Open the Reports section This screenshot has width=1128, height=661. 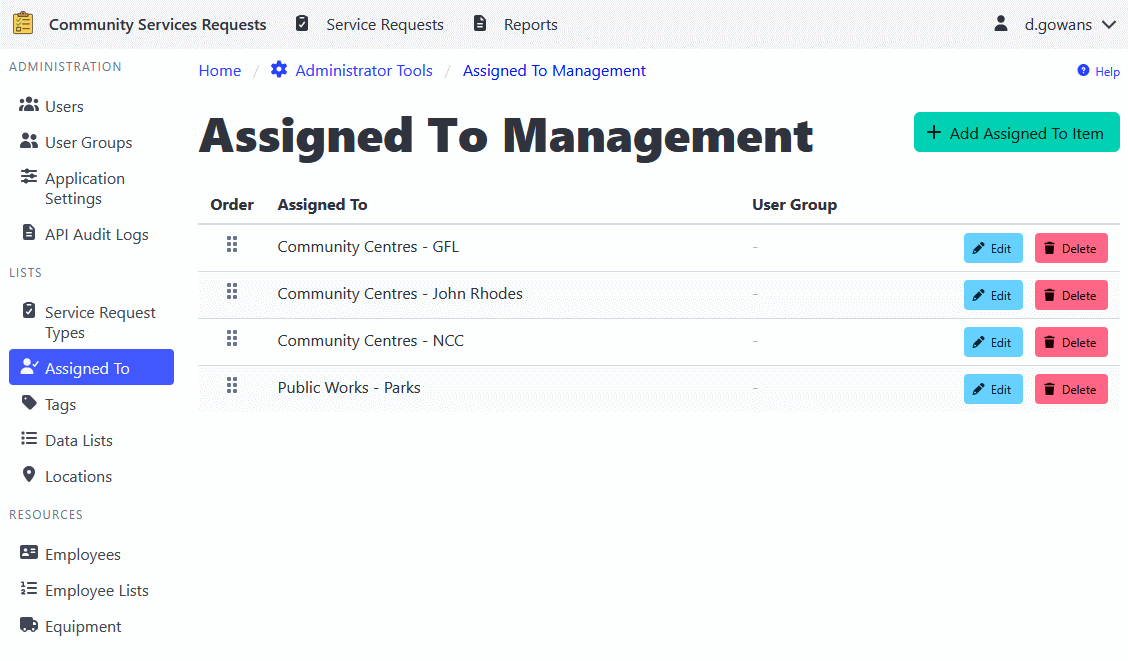[530, 23]
